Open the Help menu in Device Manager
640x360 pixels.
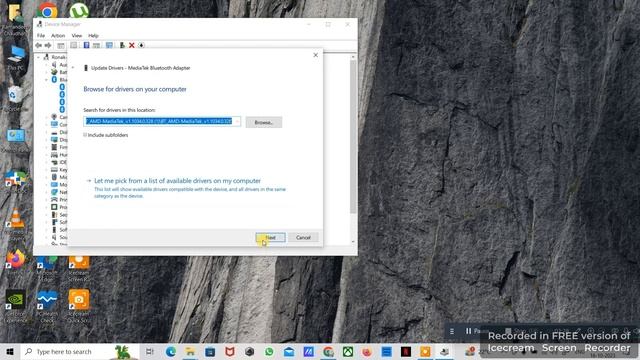pos(93,36)
